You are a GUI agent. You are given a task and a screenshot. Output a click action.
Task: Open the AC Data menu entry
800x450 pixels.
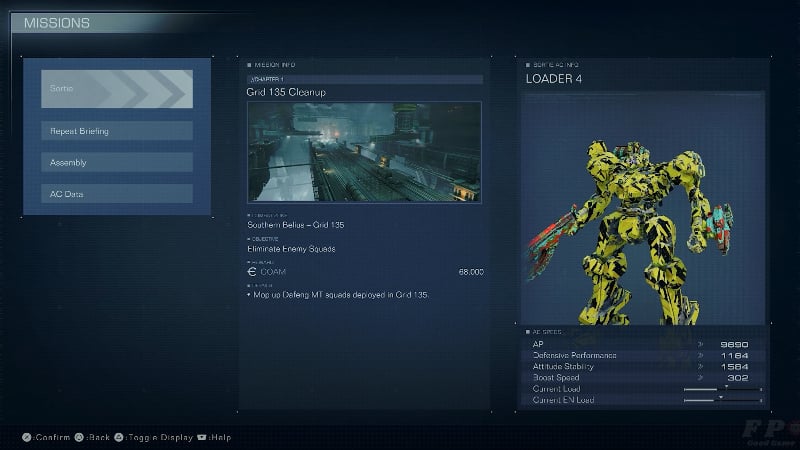click(117, 194)
